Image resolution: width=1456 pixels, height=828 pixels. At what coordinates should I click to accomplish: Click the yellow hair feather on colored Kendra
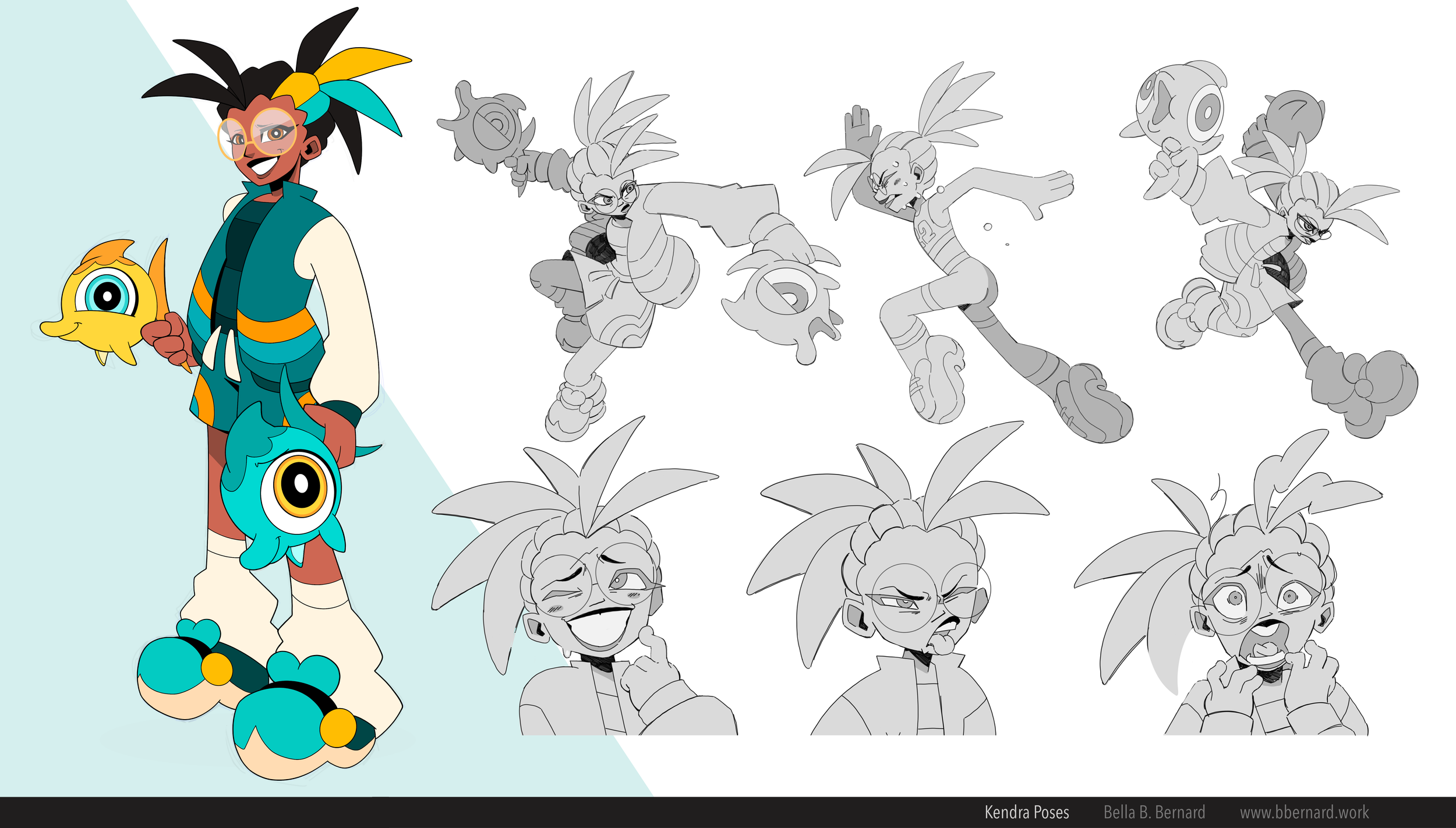pyautogui.click(x=355, y=64)
